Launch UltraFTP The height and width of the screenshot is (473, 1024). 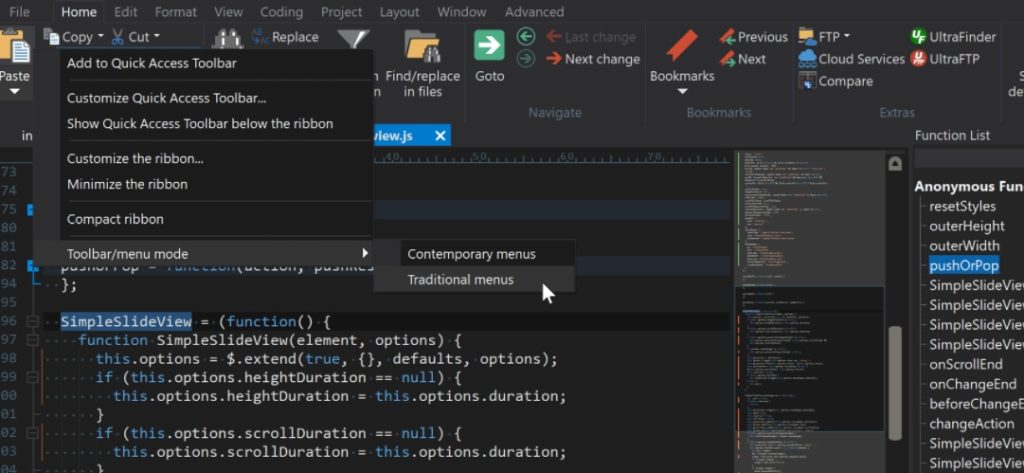click(x=945, y=59)
